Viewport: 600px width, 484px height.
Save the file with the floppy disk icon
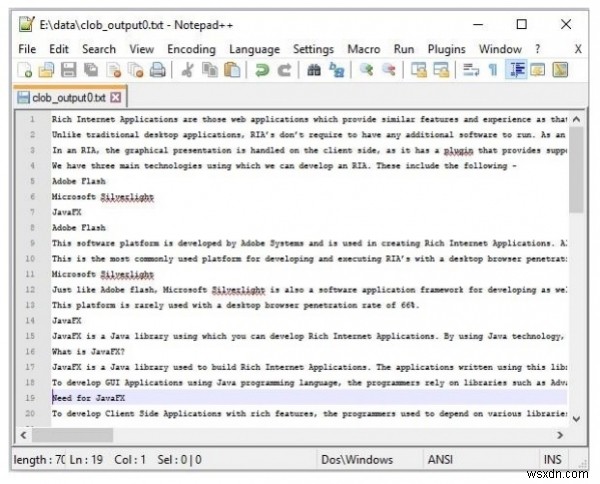tap(68, 70)
